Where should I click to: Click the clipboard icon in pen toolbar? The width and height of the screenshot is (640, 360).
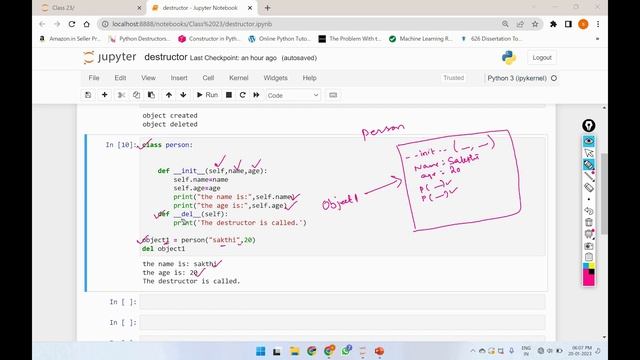point(589,257)
